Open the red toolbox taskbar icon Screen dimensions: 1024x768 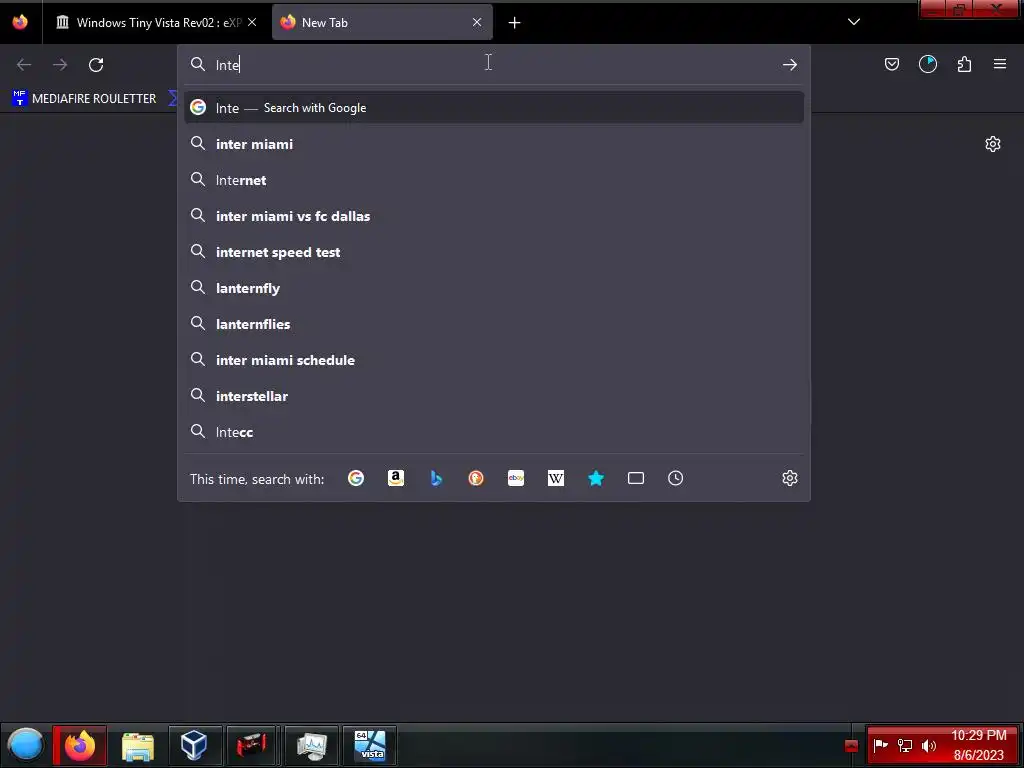click(x=251, y=745)
